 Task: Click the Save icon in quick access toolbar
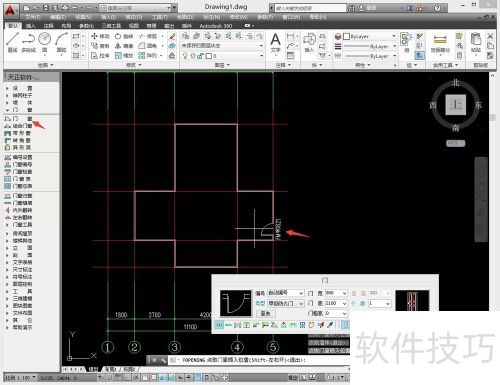click(46, 7)
